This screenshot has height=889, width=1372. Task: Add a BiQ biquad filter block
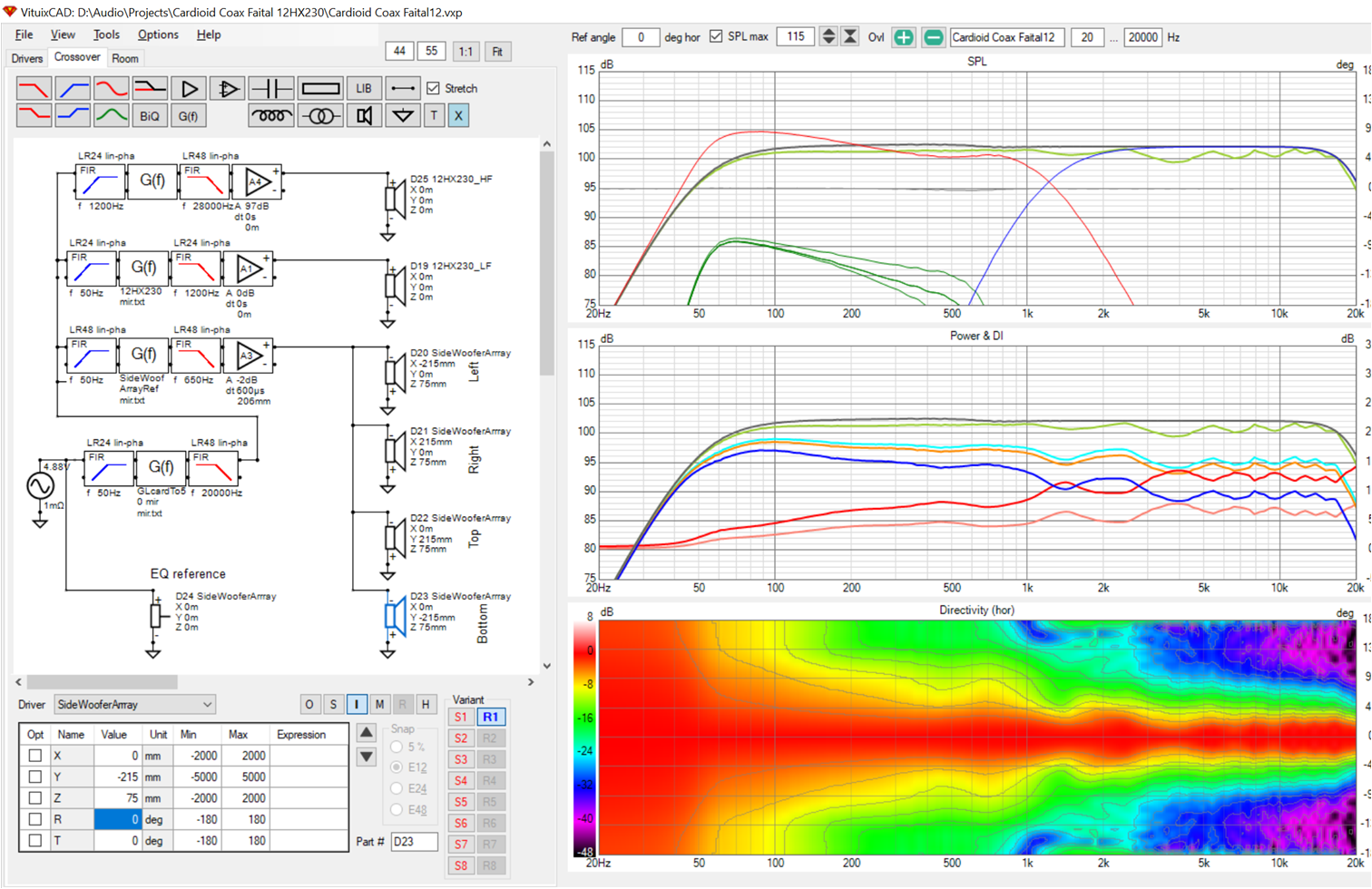[x=150, y=116]
